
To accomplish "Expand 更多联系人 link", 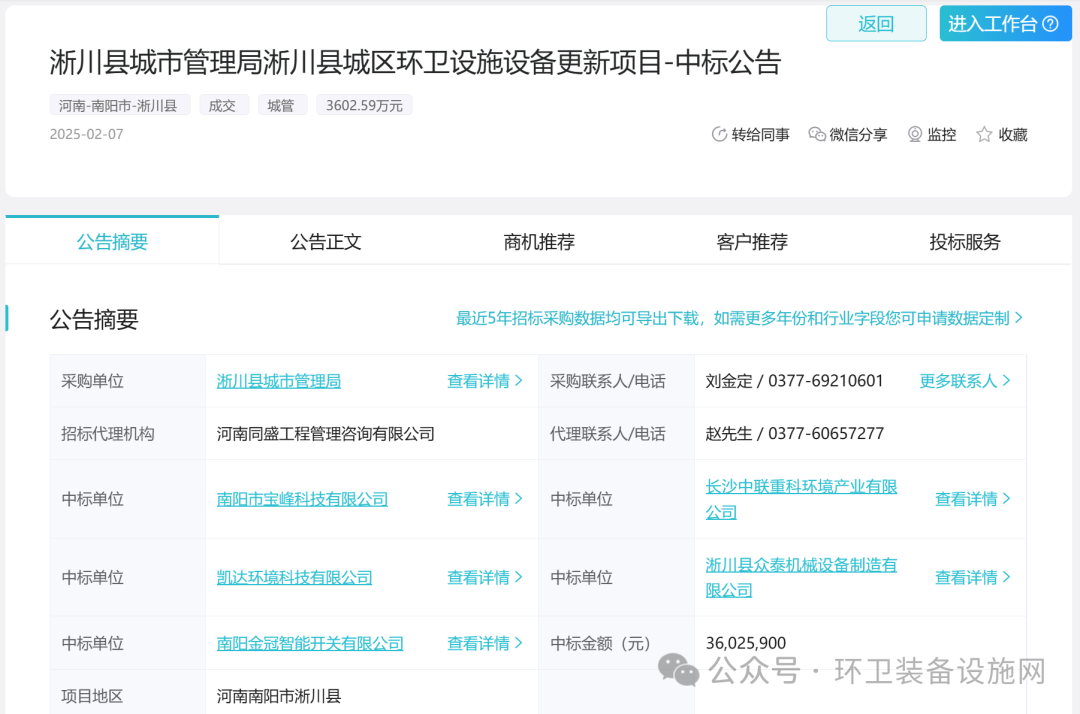I will (x=964, y=381).
